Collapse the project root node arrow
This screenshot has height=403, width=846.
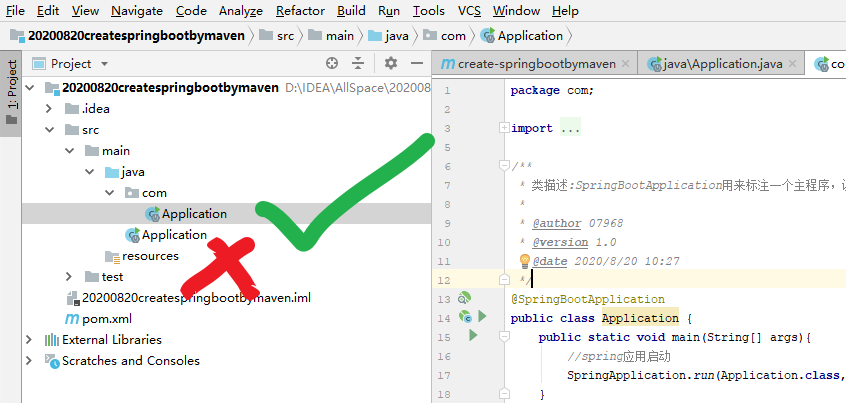point(29,87)
